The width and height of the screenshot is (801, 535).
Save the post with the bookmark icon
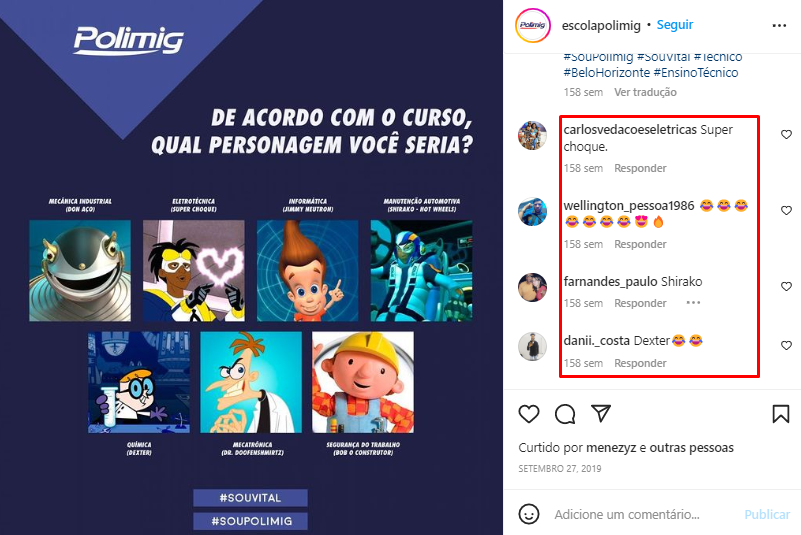pos(781,414)
